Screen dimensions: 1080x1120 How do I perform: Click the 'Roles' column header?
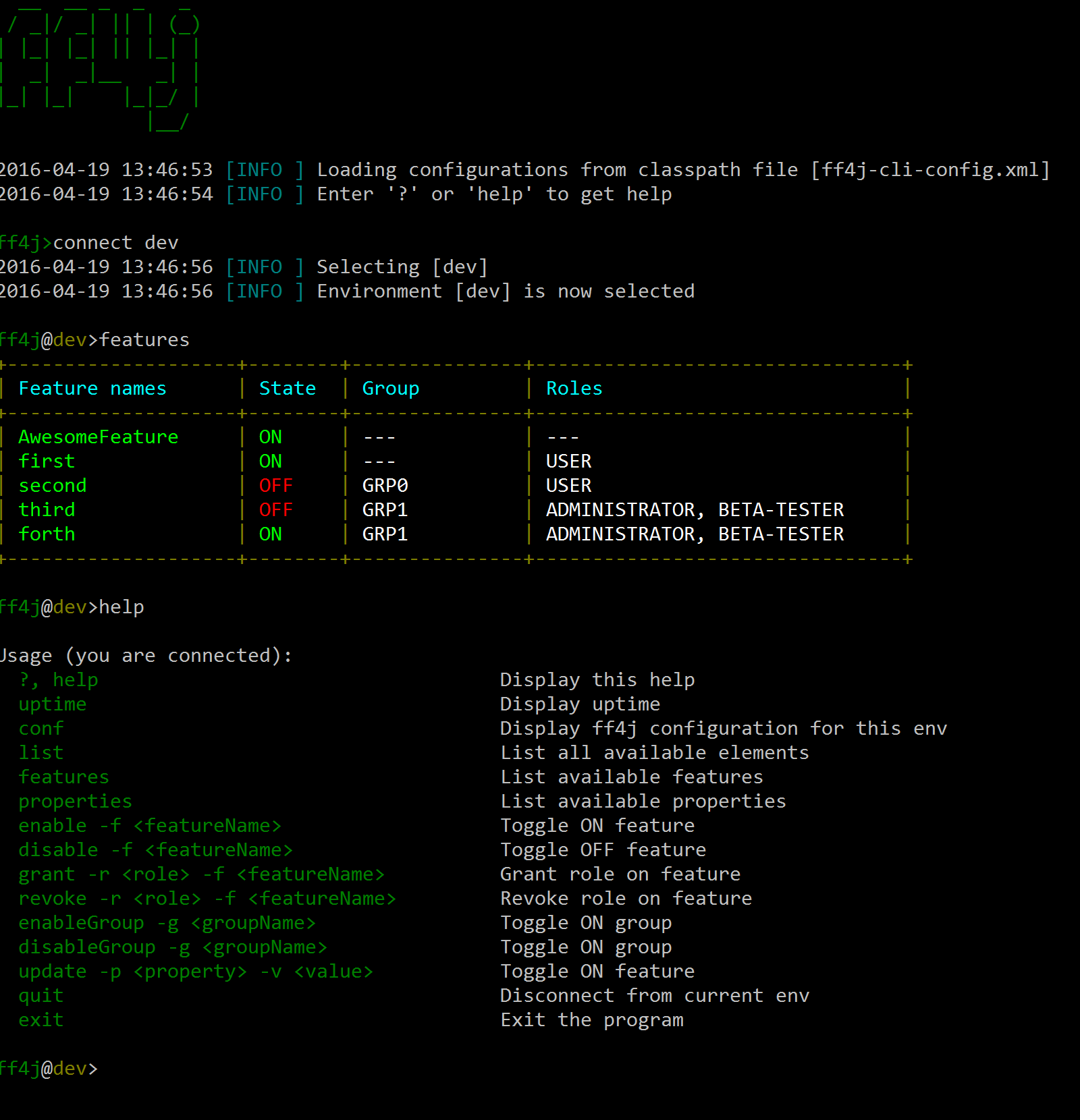[574, 389]
